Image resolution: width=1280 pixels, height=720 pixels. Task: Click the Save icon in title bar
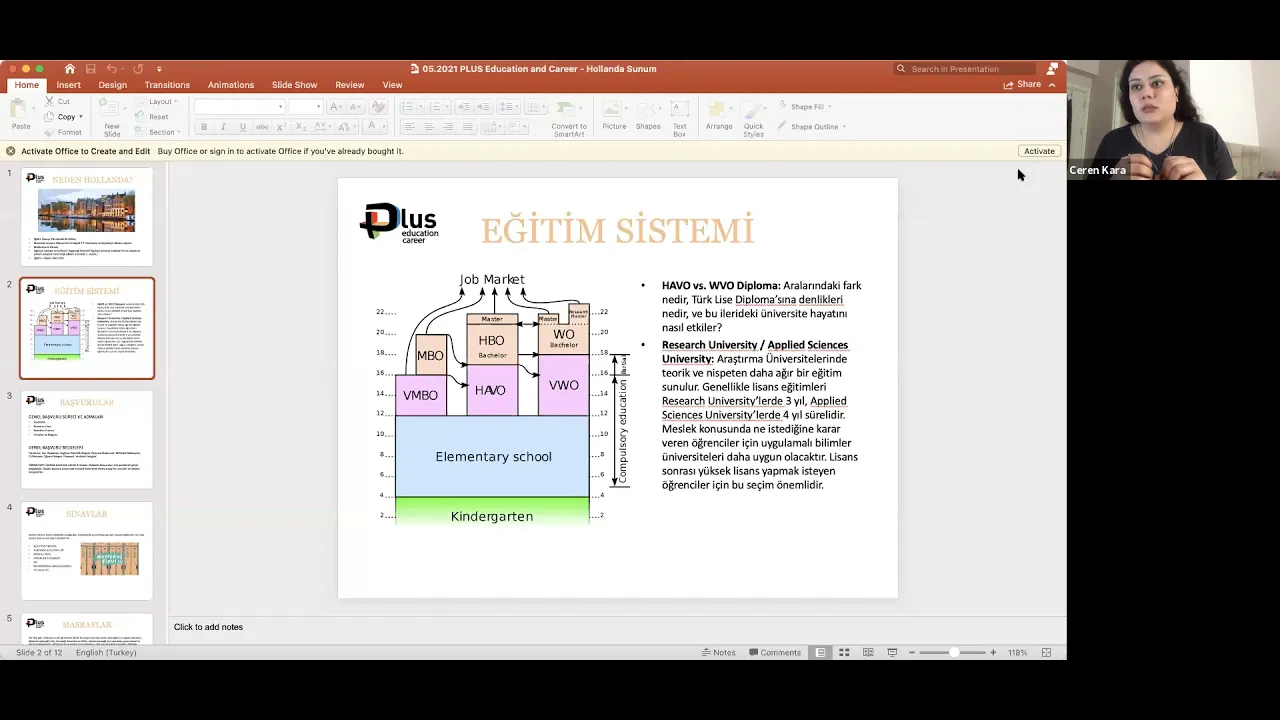click(90, 69)
